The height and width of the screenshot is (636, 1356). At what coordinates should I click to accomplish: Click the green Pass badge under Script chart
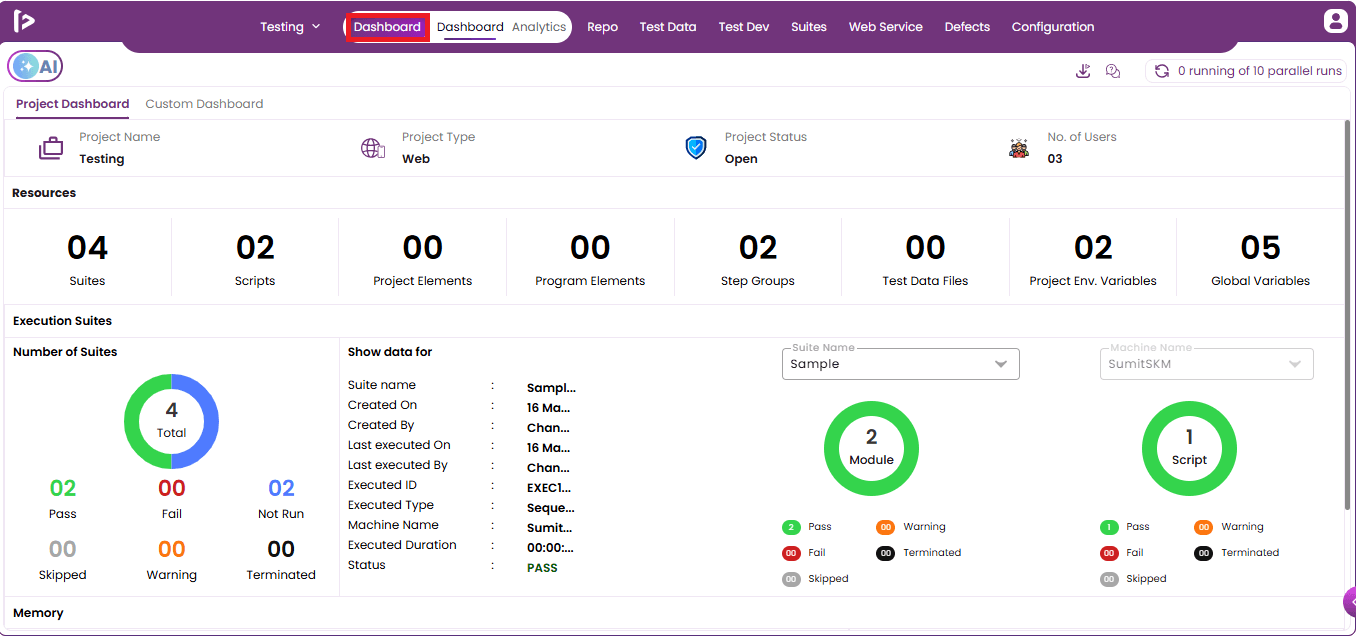[x=1109, y=527]
